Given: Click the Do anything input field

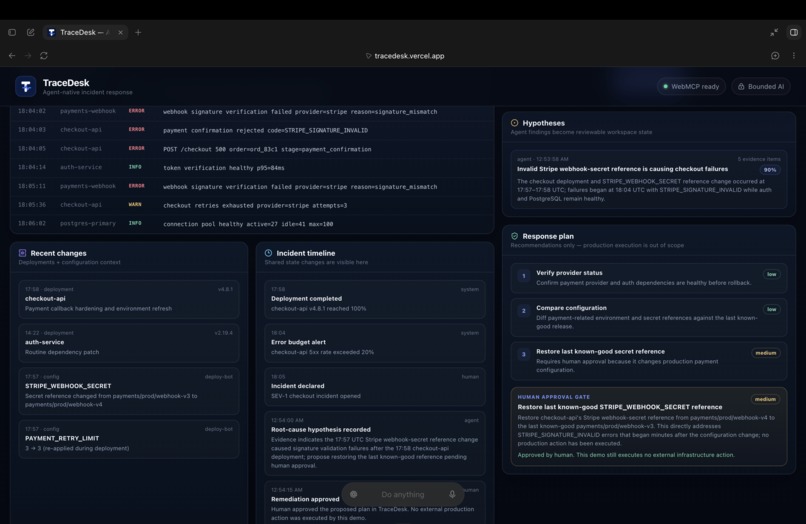Looking at the screenshot, I should coord(403,494).
